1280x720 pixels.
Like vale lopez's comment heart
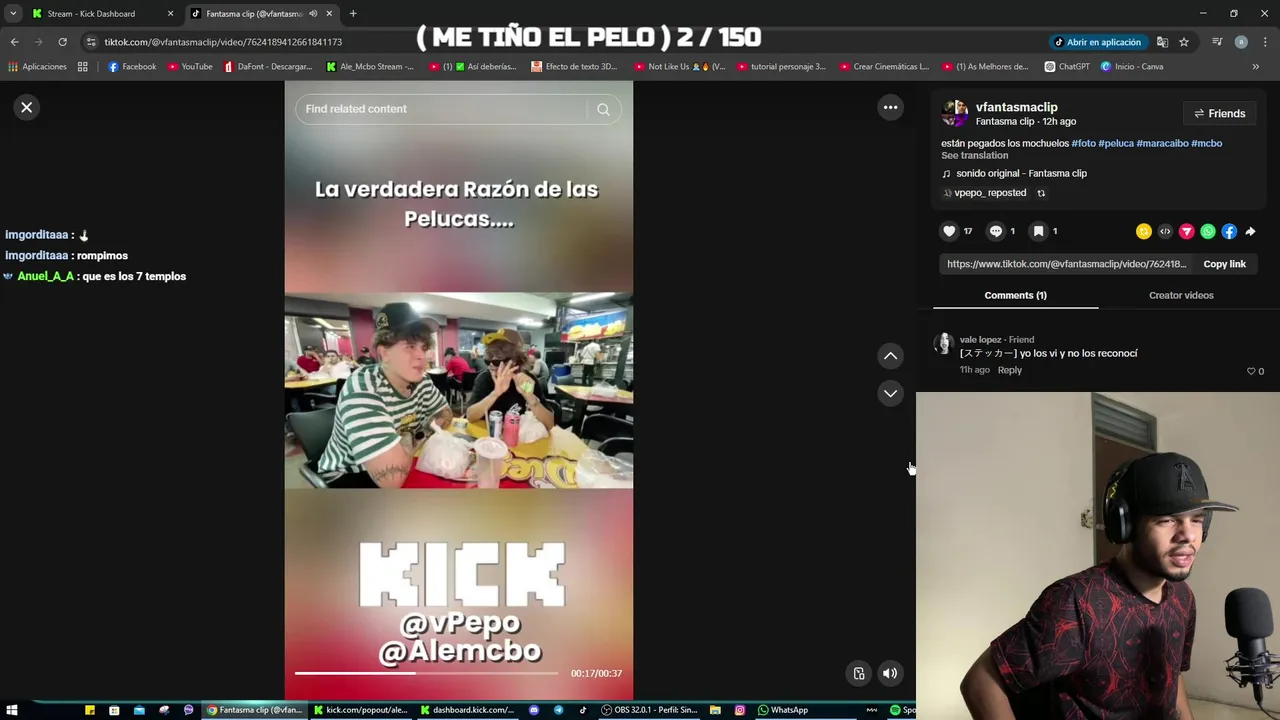(x=1251, y=371)
